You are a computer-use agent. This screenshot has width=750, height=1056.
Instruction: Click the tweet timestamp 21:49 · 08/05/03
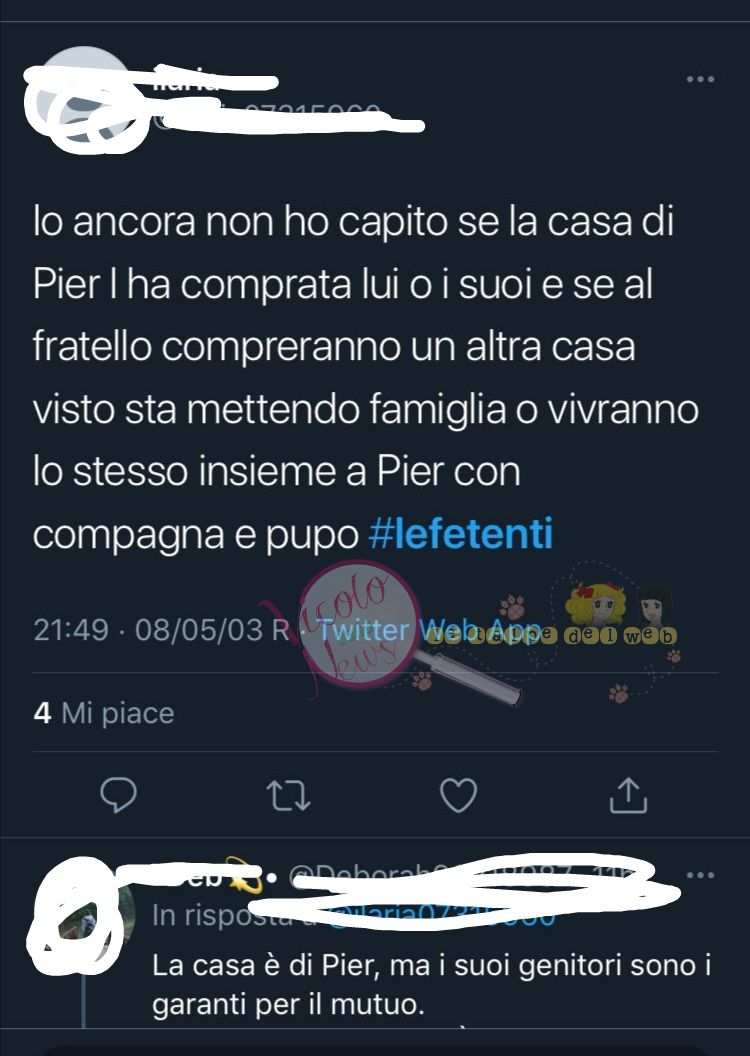[x=148, y=630]
